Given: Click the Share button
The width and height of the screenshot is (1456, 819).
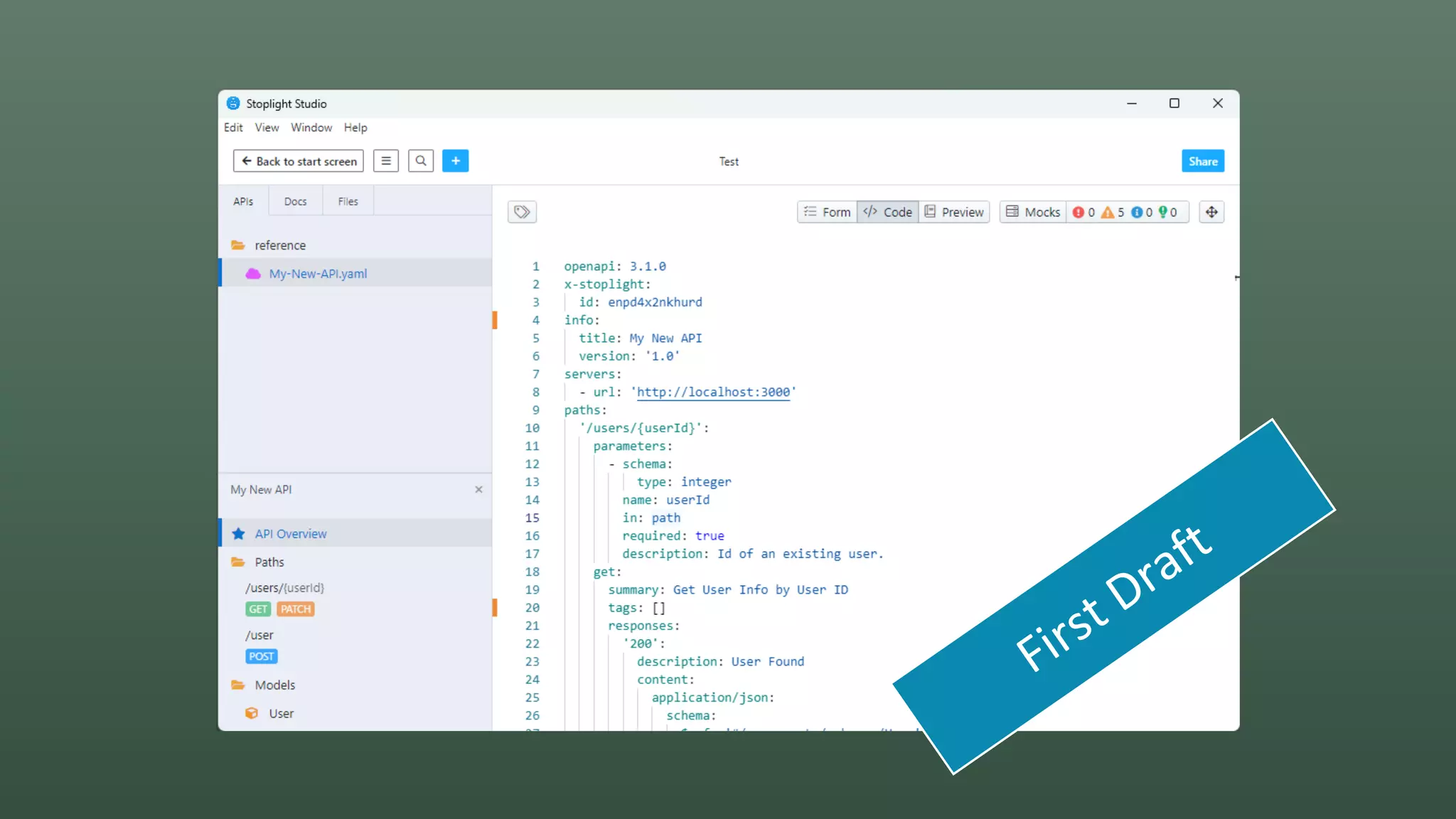Looking at the screenshot, I should [x=1203, y=161].
